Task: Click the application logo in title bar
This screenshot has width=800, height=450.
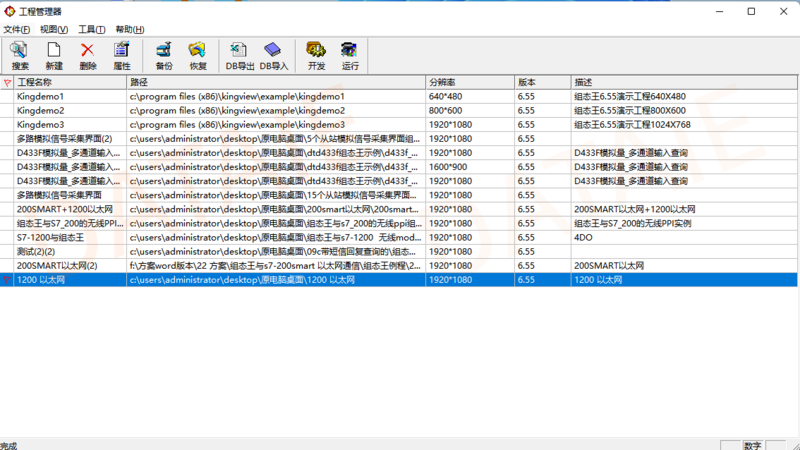Action: coord(10,11)
